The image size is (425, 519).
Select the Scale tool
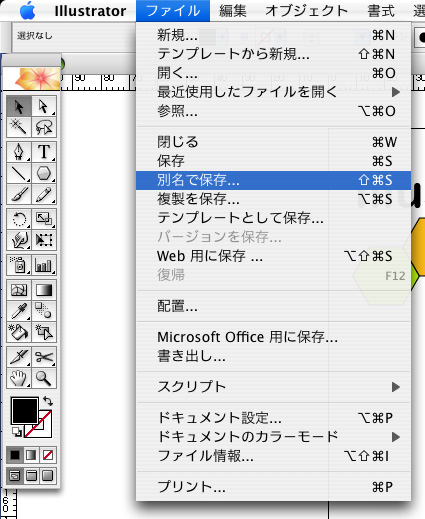[x=44, y=219]
